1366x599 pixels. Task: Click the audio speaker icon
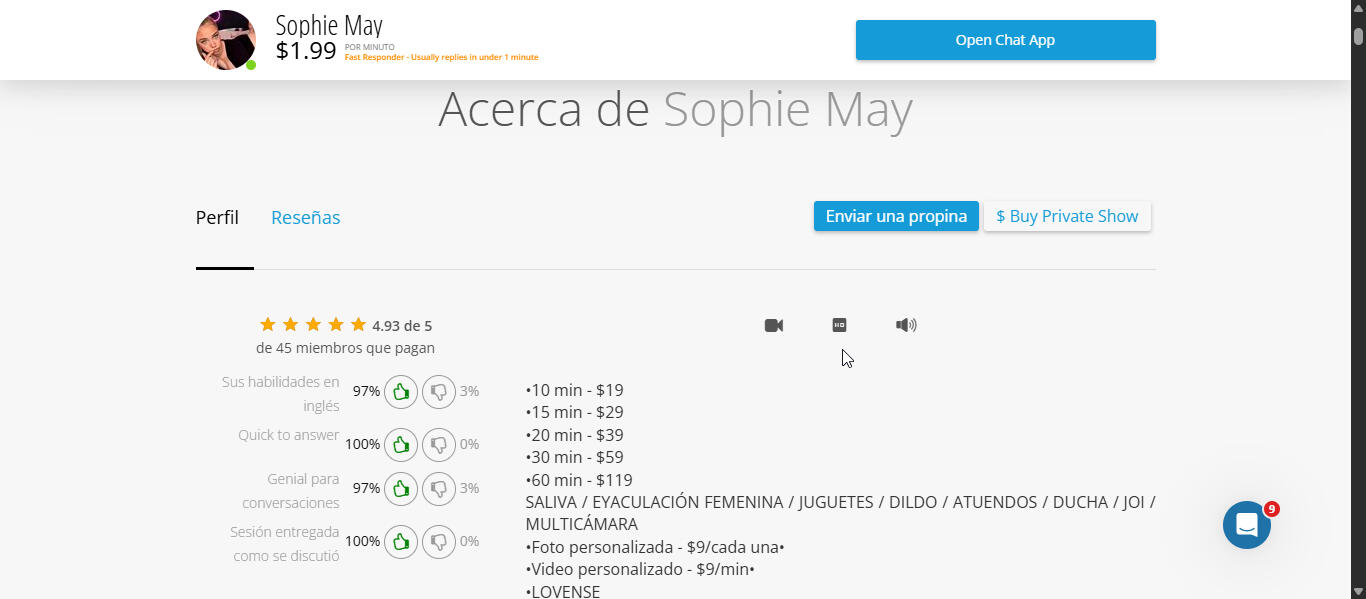(906, 325)
